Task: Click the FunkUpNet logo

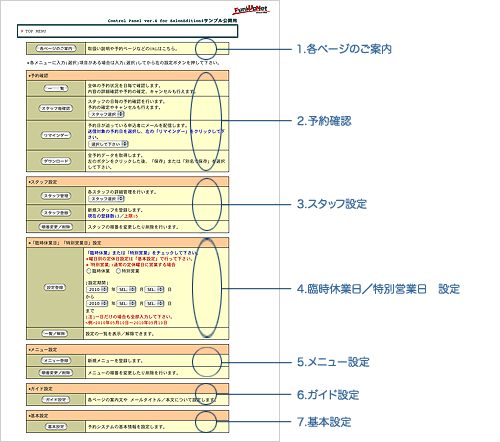Action: (x=251, y=9)
